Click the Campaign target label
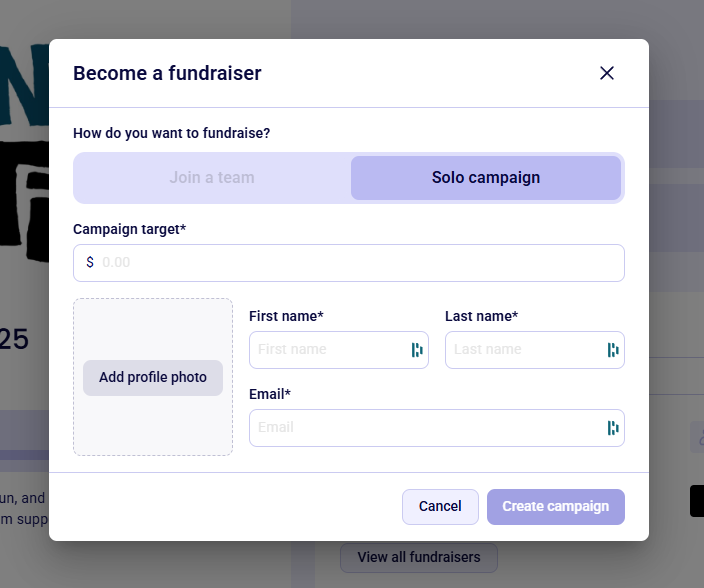The image size is (704, 588). 129,229
